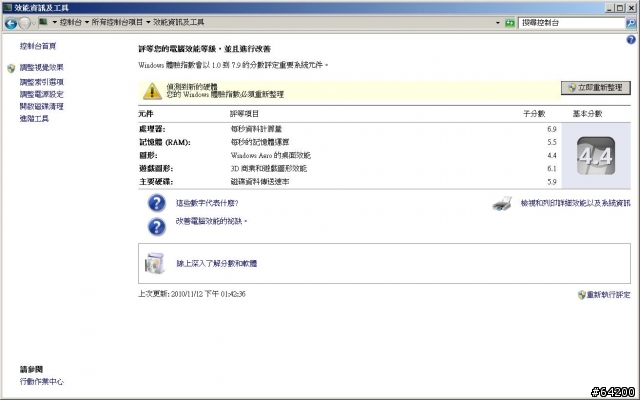This screenshot has width=640, height=400.
Task: Click the shield icon beside 調整視覺效果
Action: (11, 68)
